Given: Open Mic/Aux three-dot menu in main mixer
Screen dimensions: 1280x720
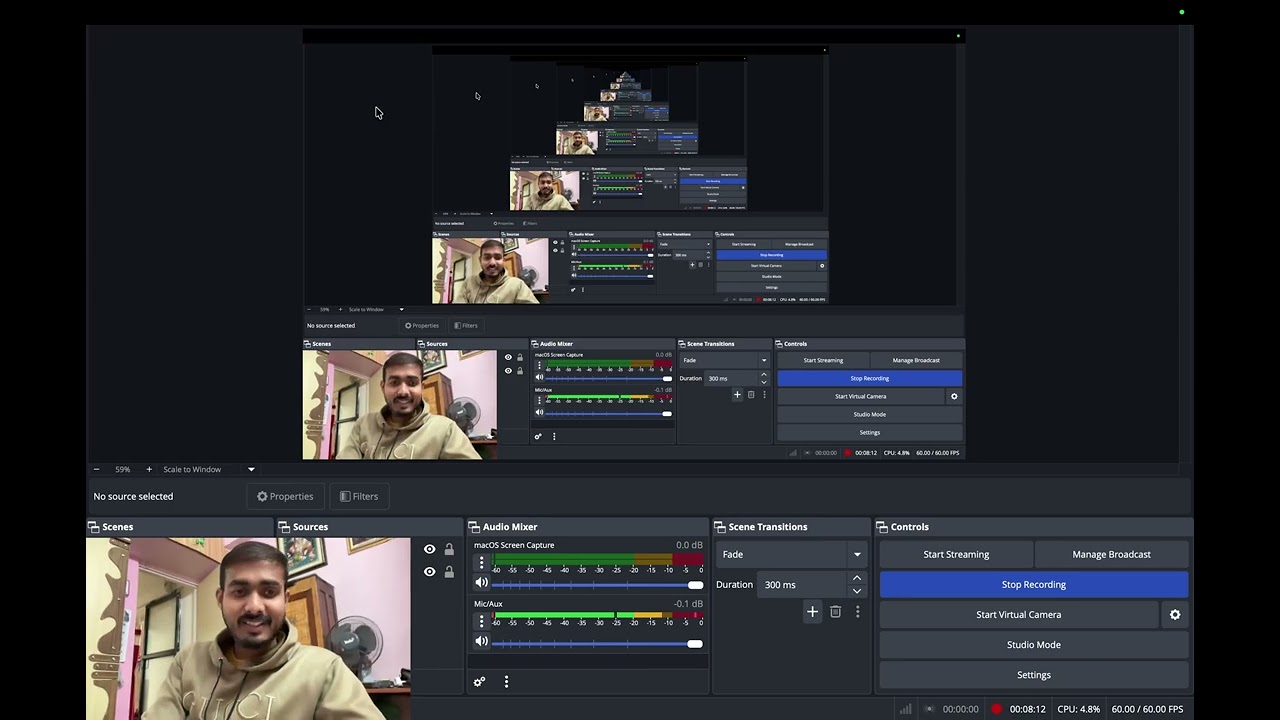Looking at the screenshot, I should pyautogui.click(x=481, y=621).
